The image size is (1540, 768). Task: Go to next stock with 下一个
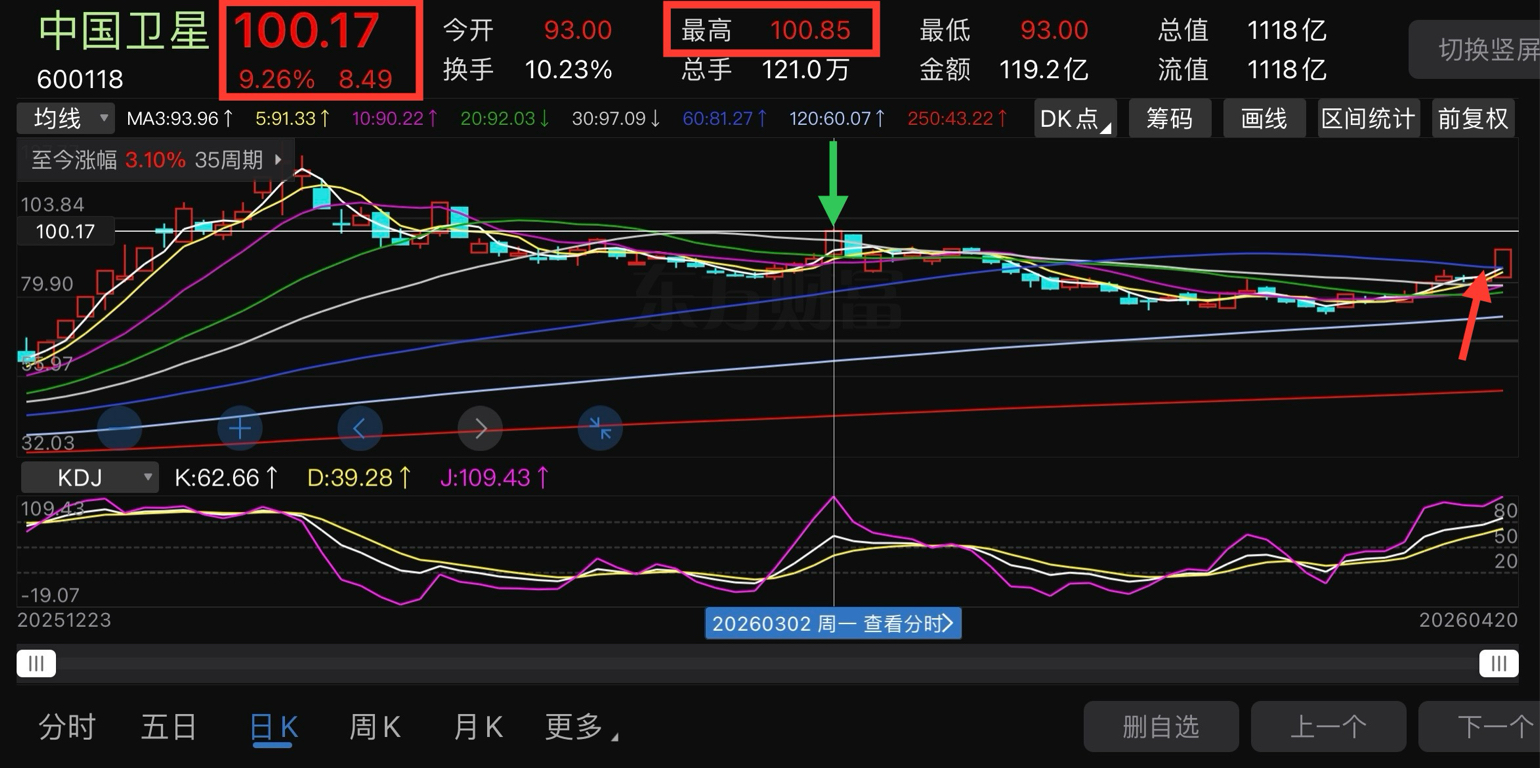point(1480,727)
